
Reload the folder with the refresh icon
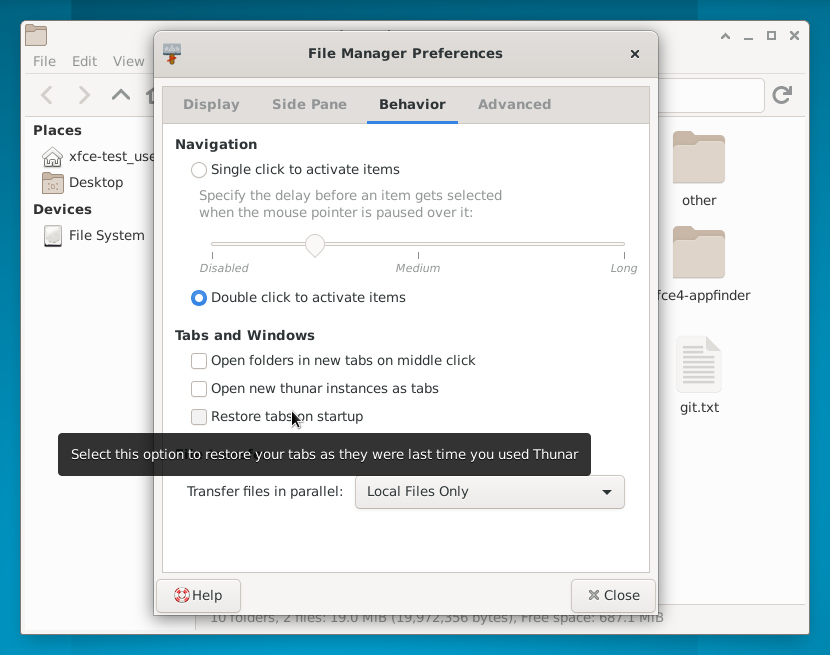tap(782, 95)
